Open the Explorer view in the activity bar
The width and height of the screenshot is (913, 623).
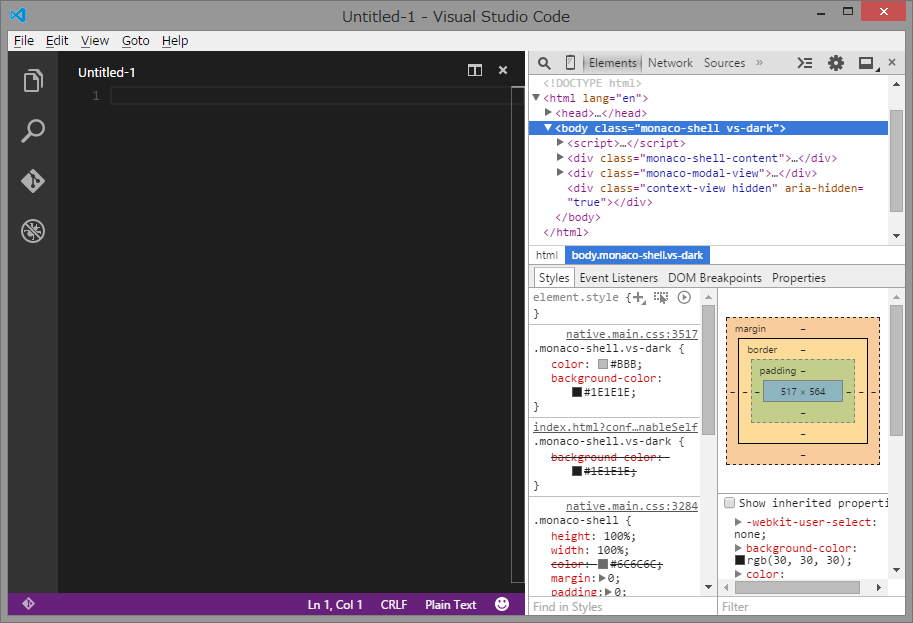(x=33, y=82)
